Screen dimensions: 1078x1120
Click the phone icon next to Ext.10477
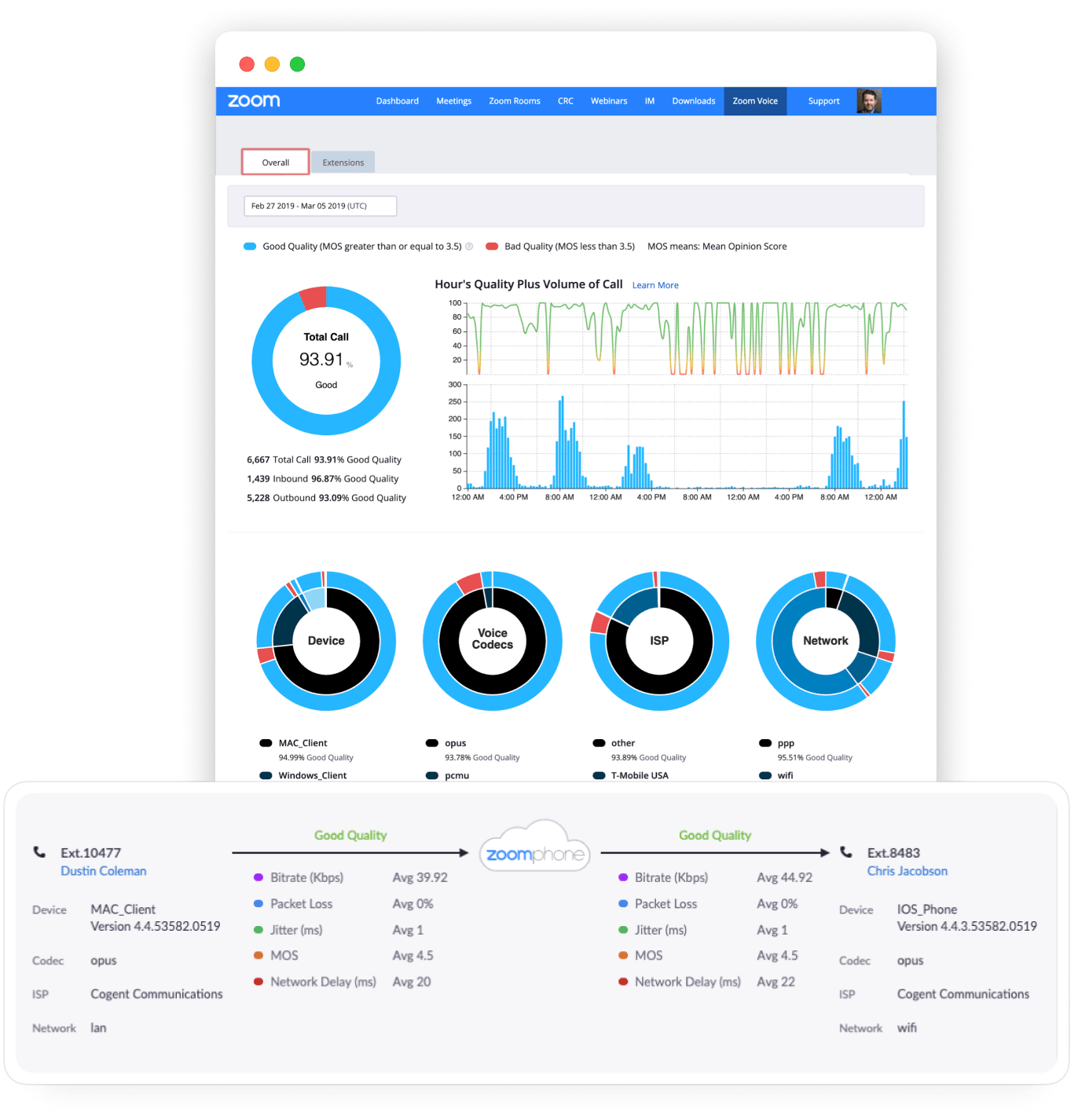coord(39,852)
